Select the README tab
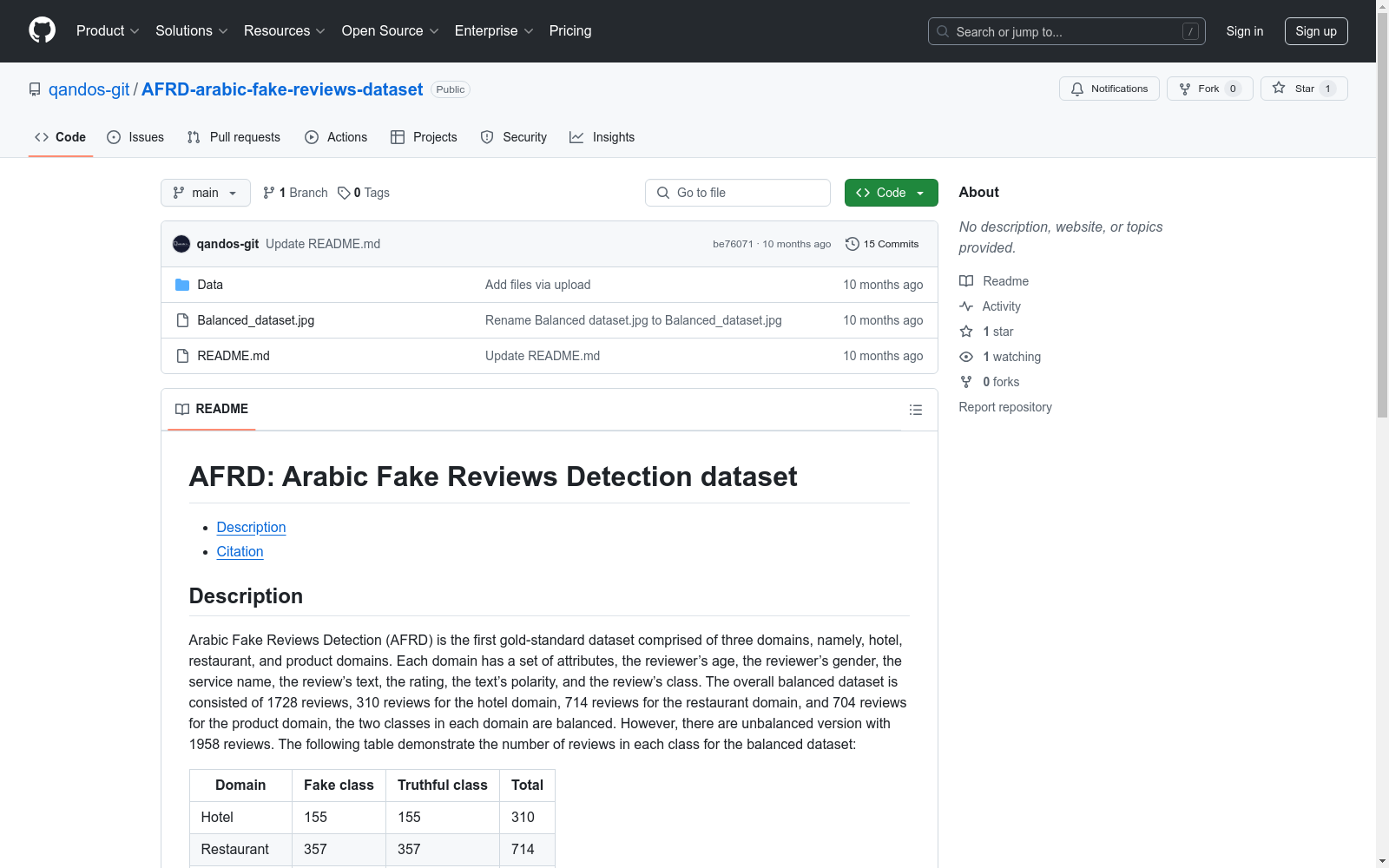 coord(212,409)
